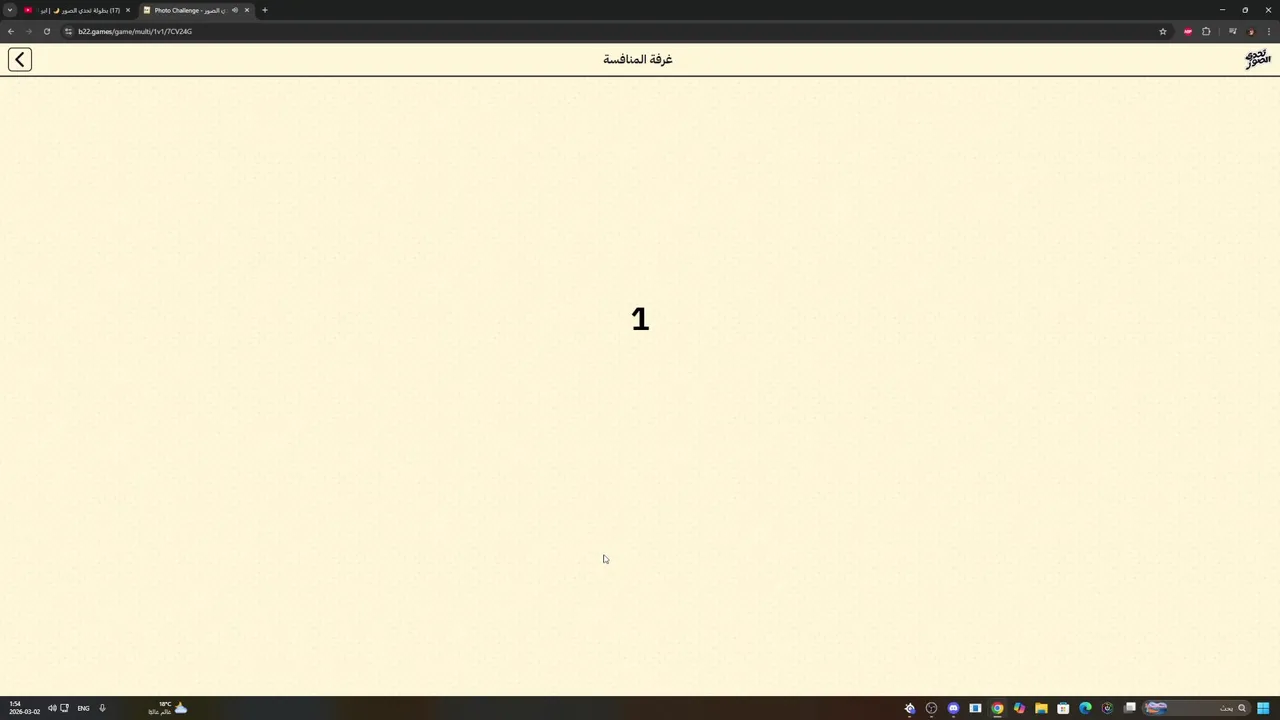Viewport: 1280px width, 720px height.
Task: Open the Extensions puzzle icon
Action: (x=1206, y=31)
